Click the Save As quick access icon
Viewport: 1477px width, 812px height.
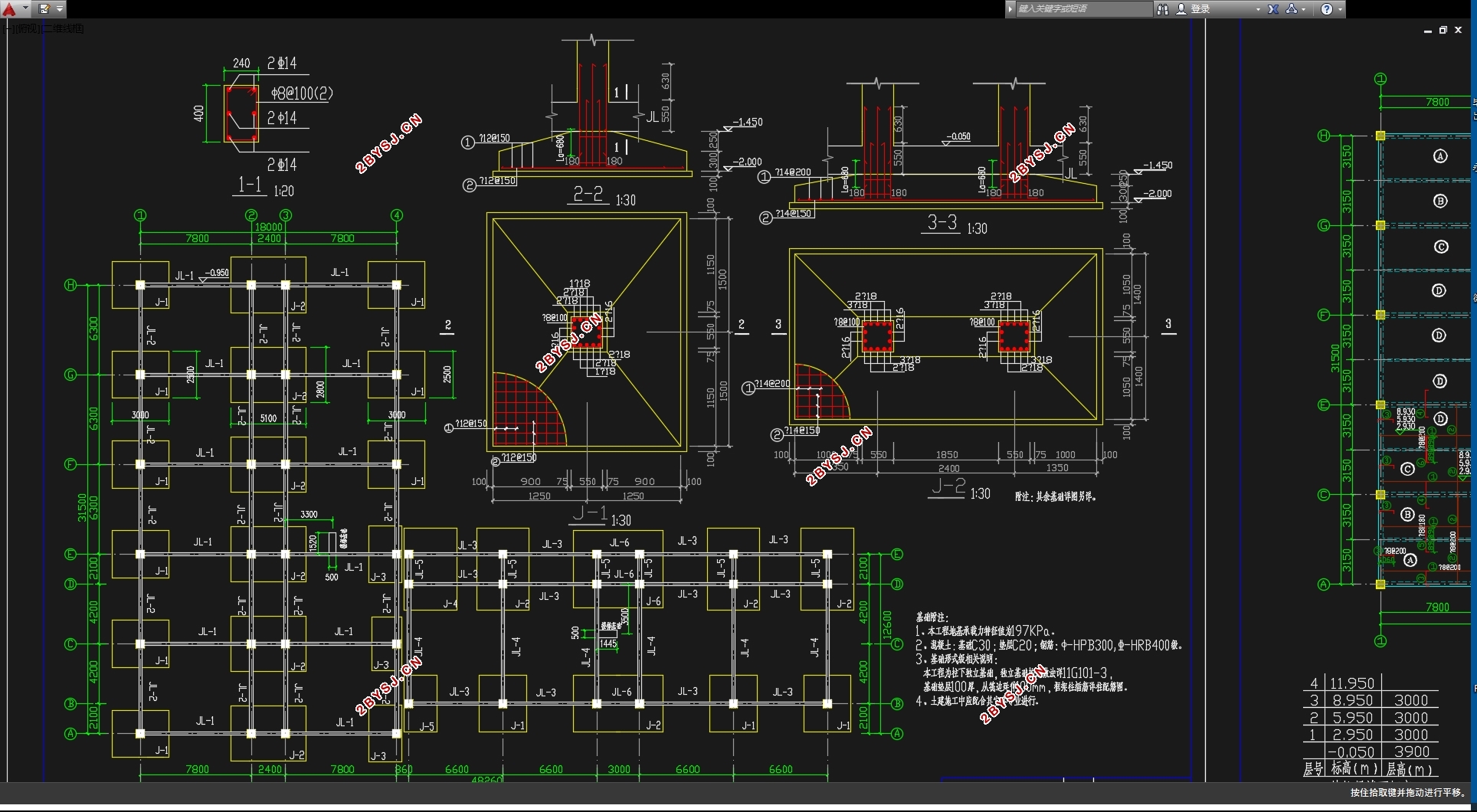(x=44, y=9)
